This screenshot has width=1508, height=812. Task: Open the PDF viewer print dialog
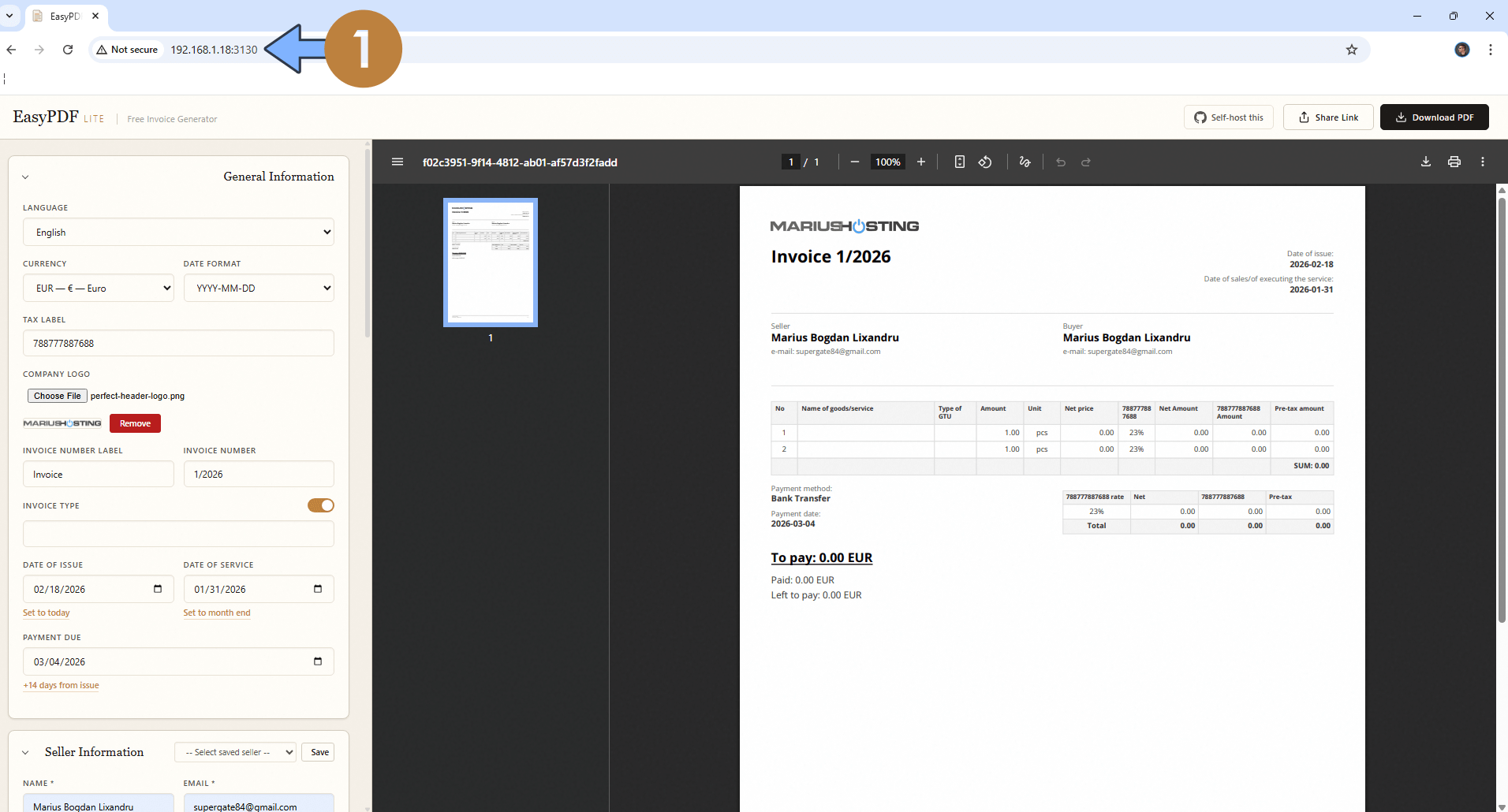click(x=1454, y=162)
